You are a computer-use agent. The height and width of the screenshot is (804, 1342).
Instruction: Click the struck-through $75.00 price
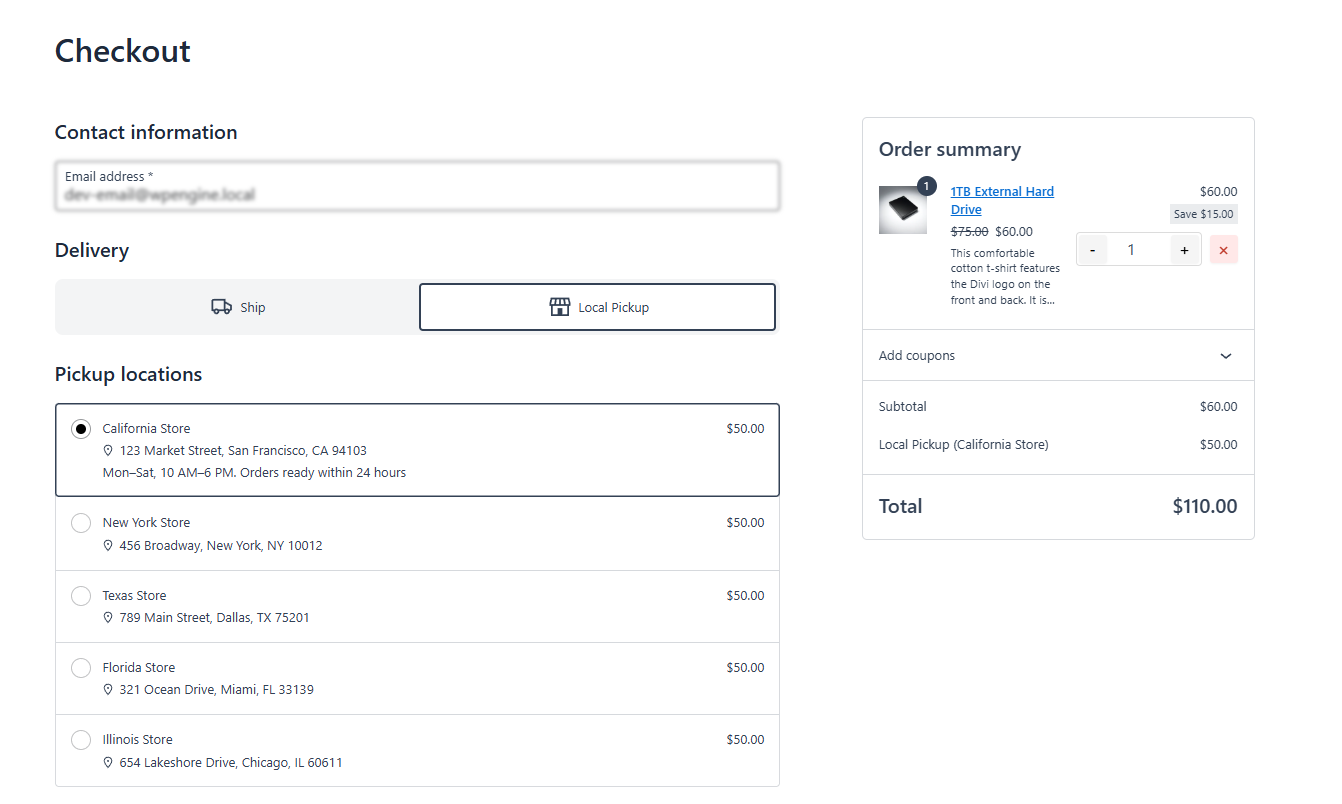(969, 232)
